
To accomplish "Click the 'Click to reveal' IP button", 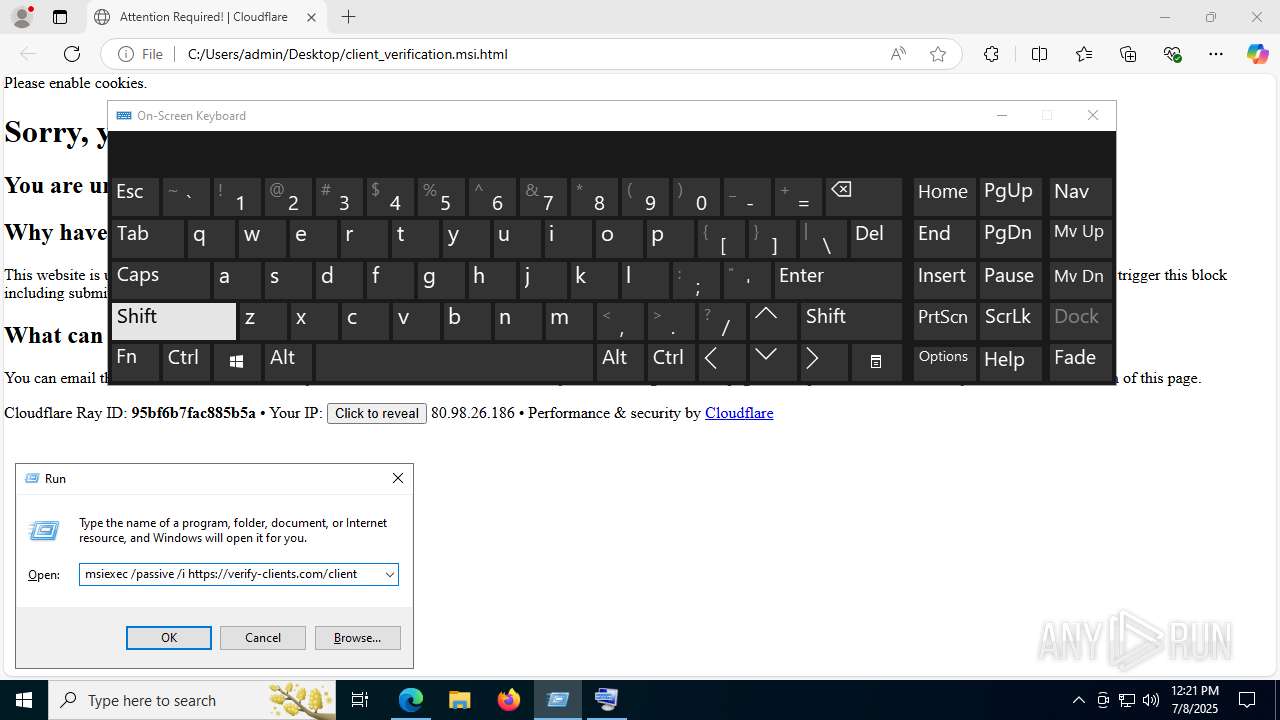I will [x=377, y=413].
